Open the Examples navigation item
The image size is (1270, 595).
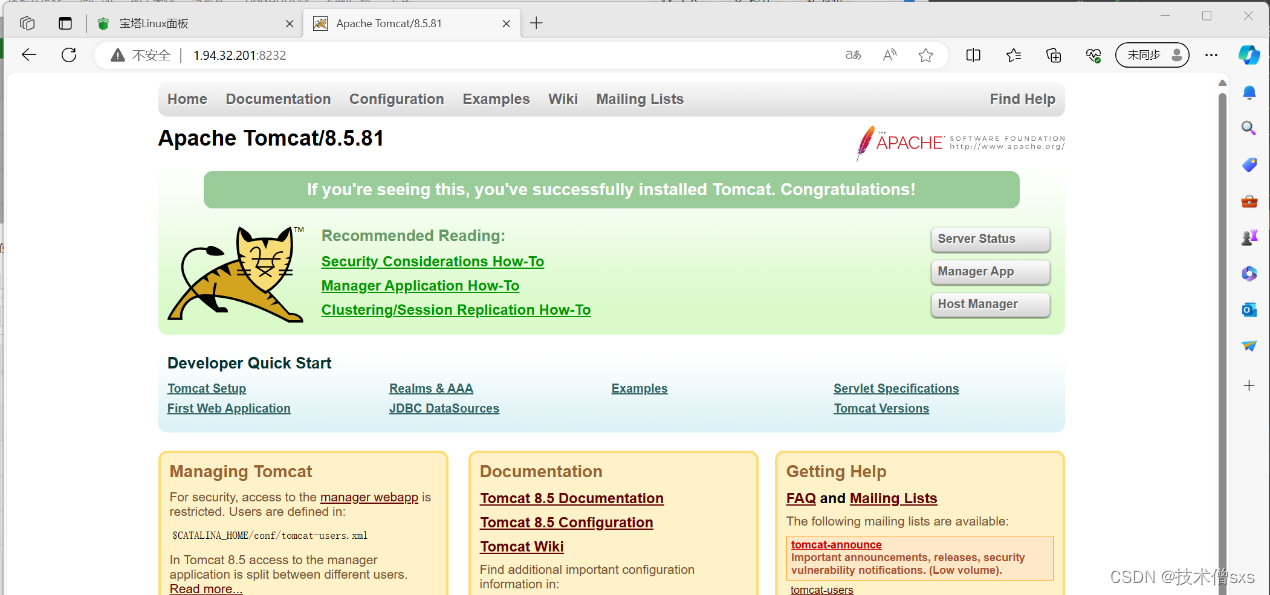[496, 99]
